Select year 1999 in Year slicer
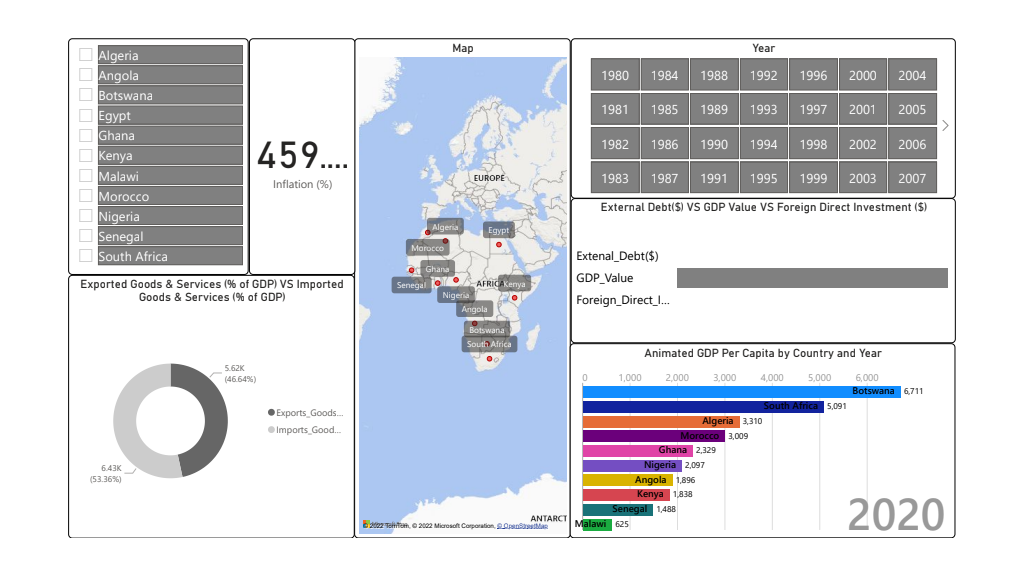The image size is (1024, 576). 813,178
